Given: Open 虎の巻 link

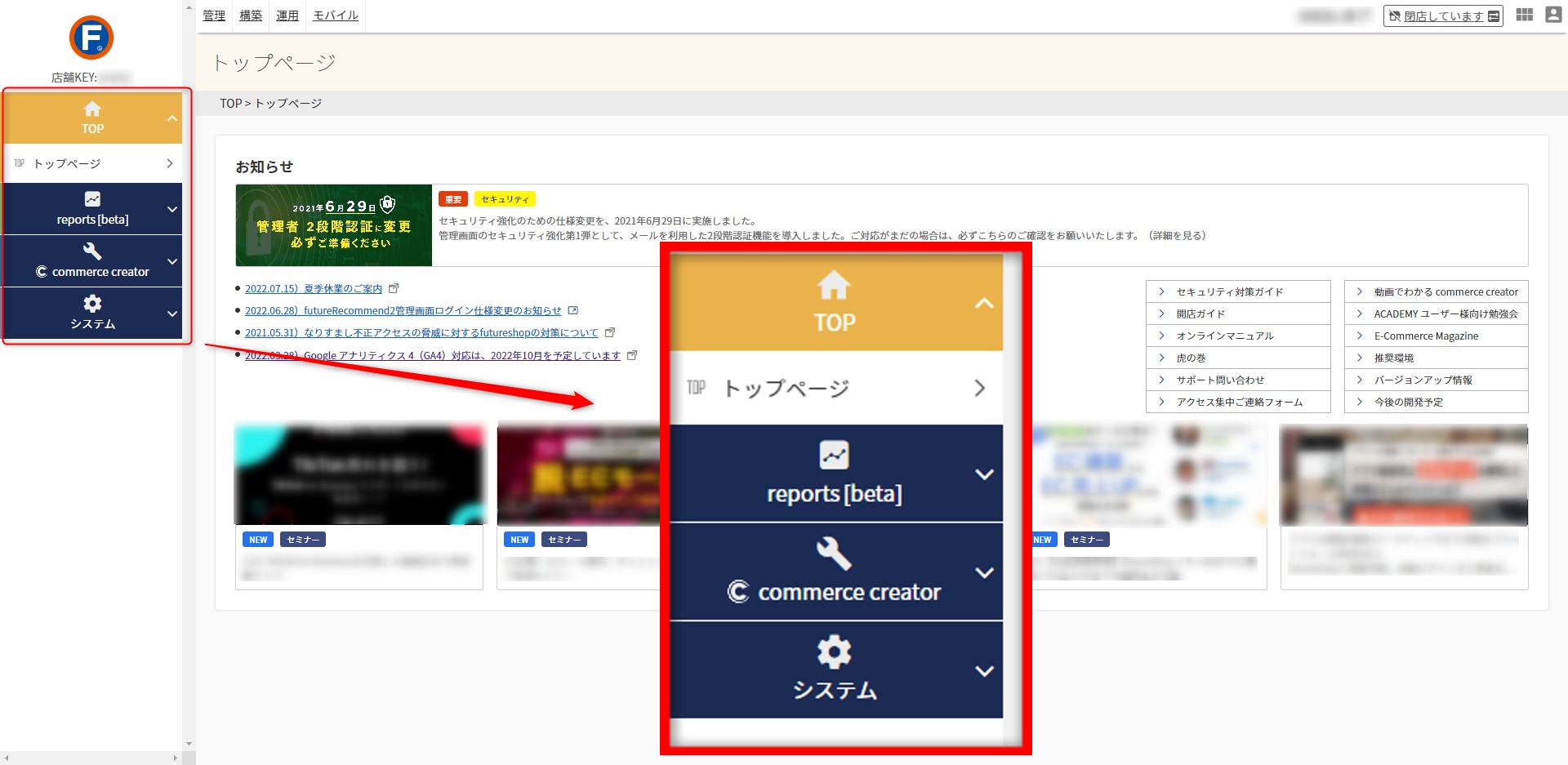Looking at the screenshot, I should pyautogui.click(x=1238, y=358).
